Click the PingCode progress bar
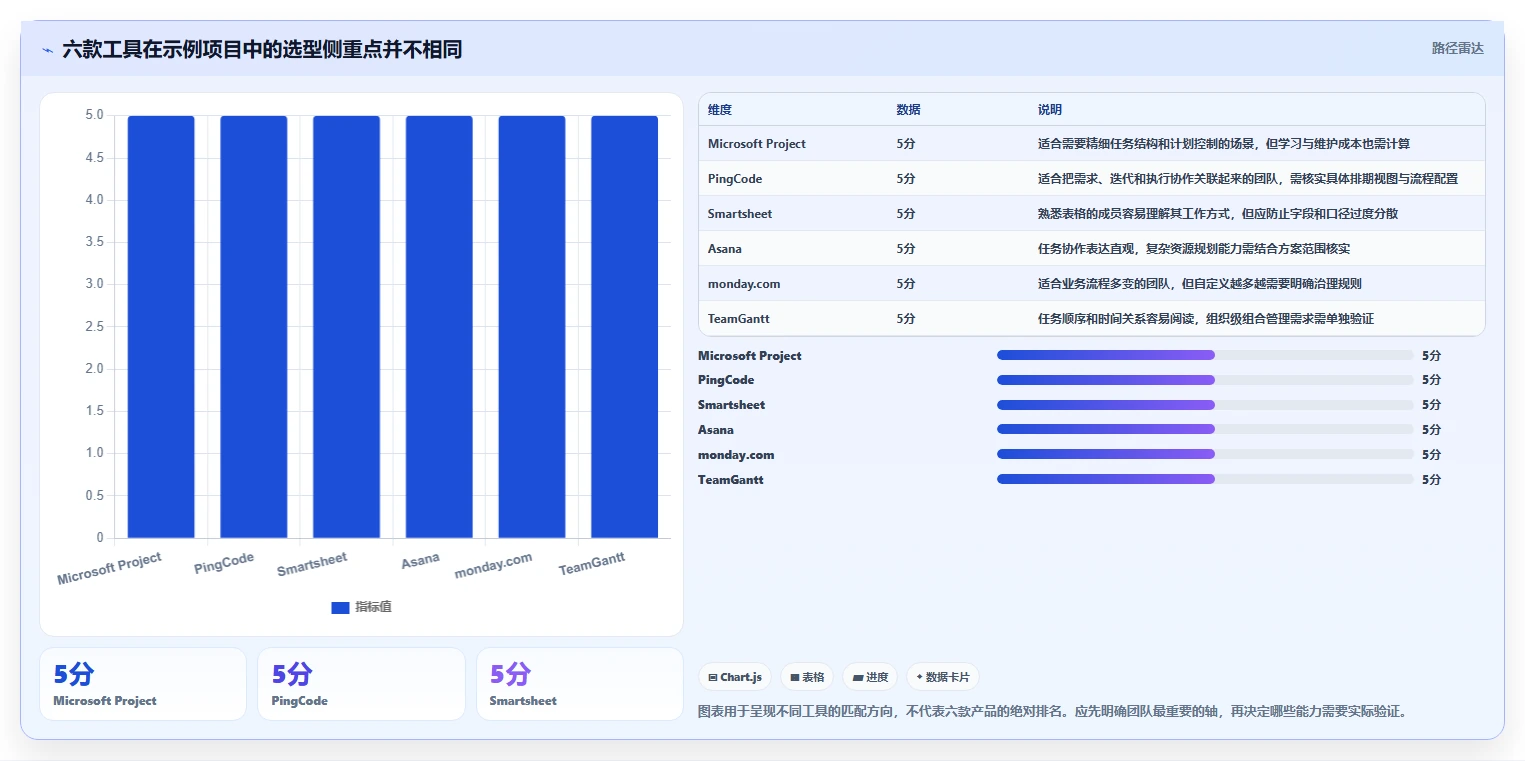Image resolution: width=1525 pixels, height=761 pixels. point(1205,380)
